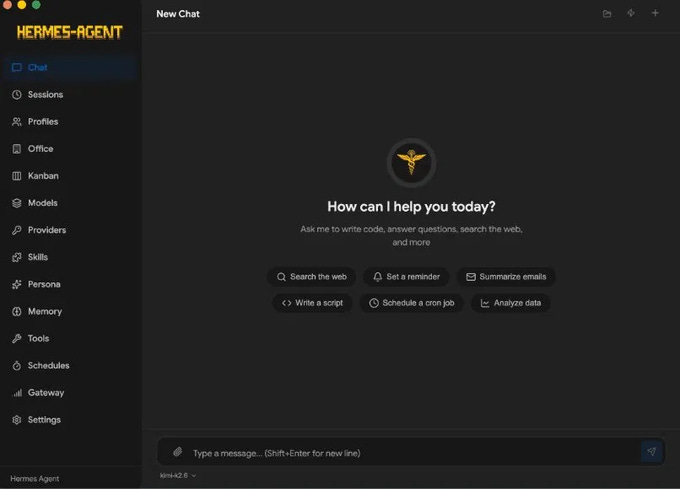
Task: Open the Chat section in sidebar
Action: (70, 68)
